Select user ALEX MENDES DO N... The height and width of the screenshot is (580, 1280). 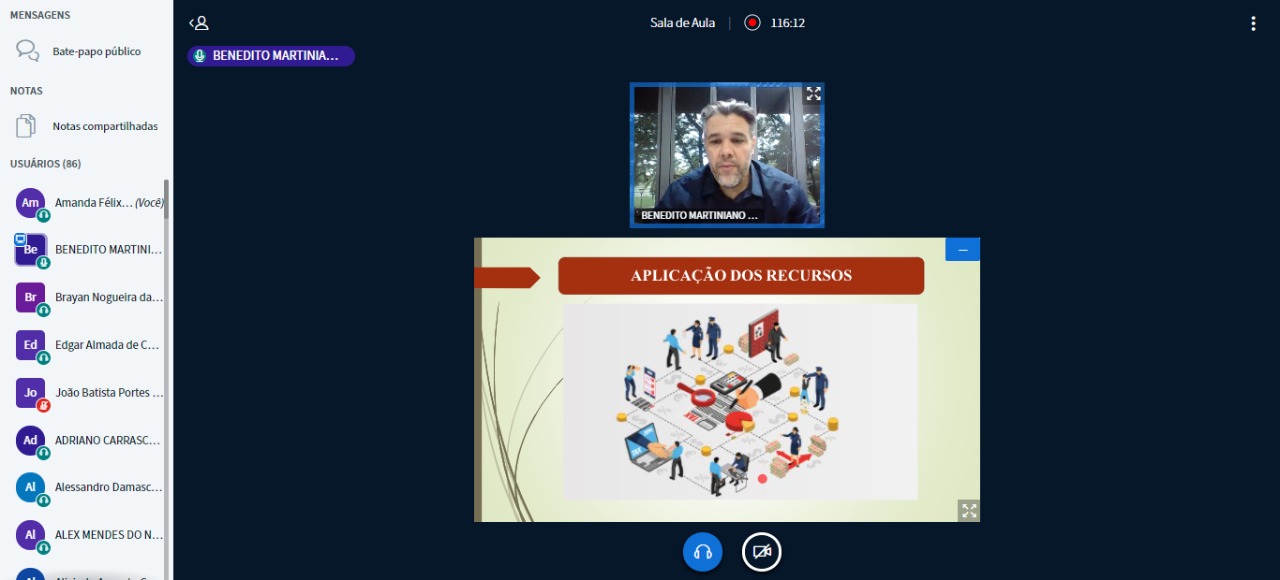pyautogui.click(x=86, y=535)
